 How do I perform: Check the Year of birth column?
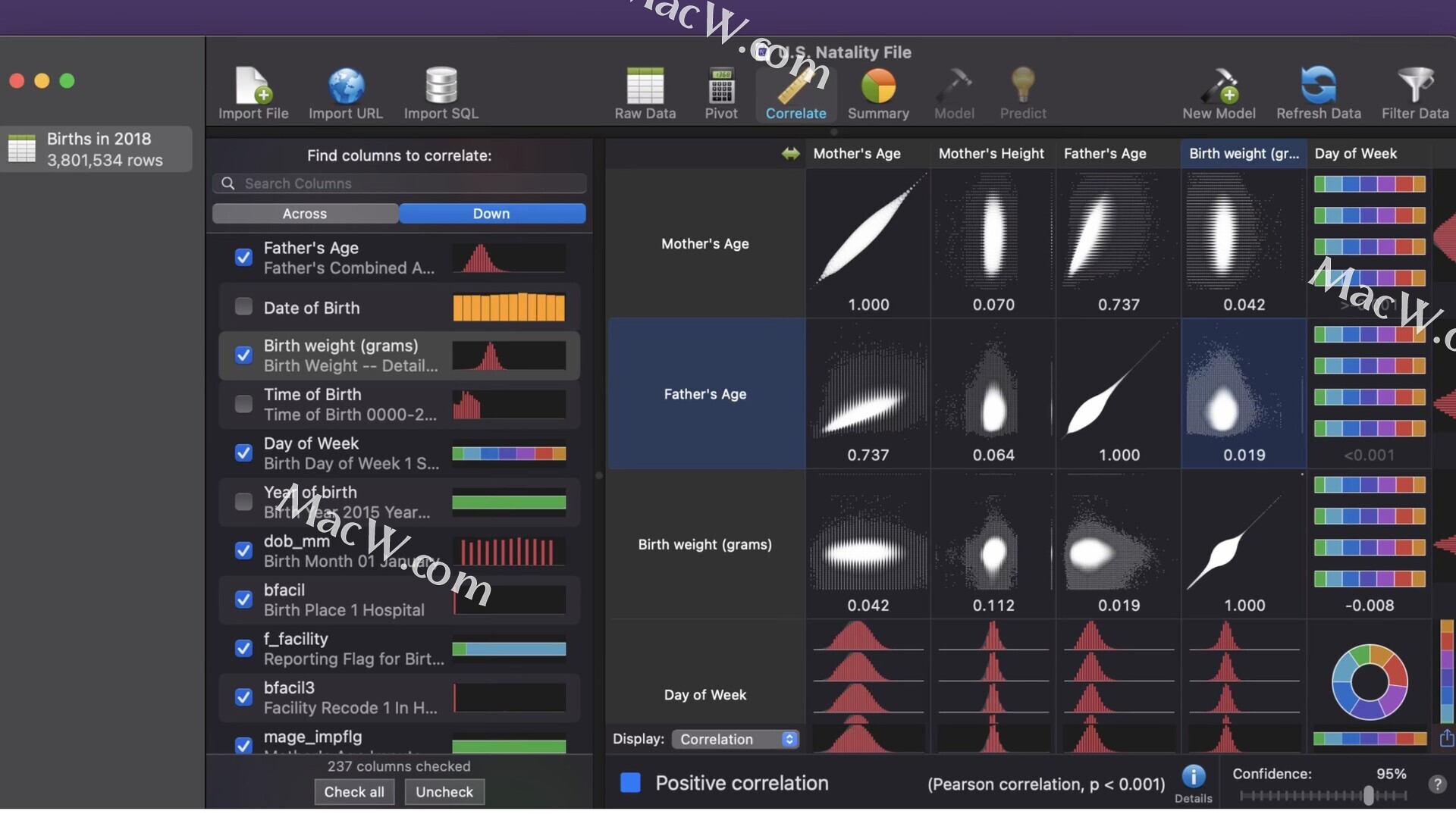pos(243,502)
